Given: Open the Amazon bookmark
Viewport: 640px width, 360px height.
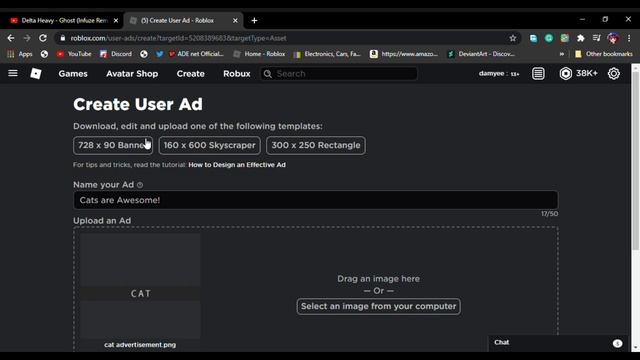Looking at the screenshot, I should coord(404,54).
